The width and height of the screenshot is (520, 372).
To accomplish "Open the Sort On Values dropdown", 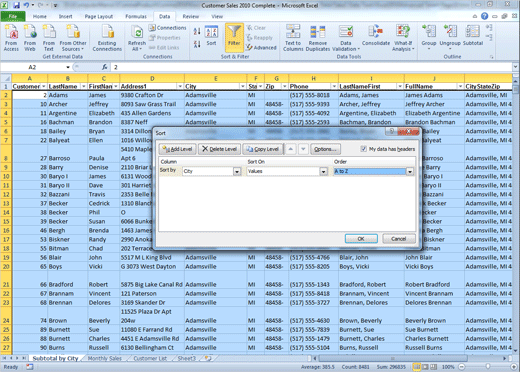I will point(323,171).
